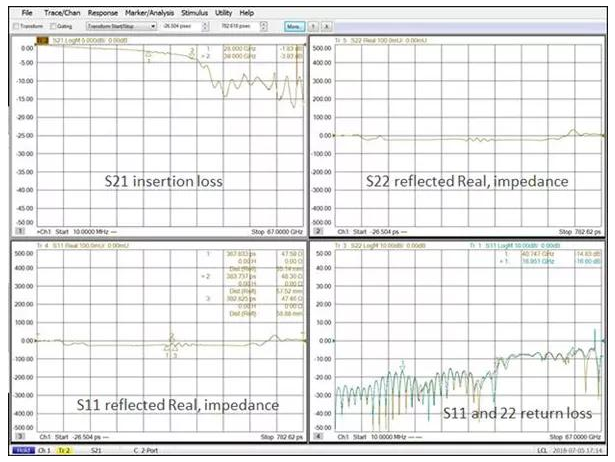Adjust the transform start time stepper arrows
The width and height of the screenshot is (615, 462).
[x=205, y=26]
